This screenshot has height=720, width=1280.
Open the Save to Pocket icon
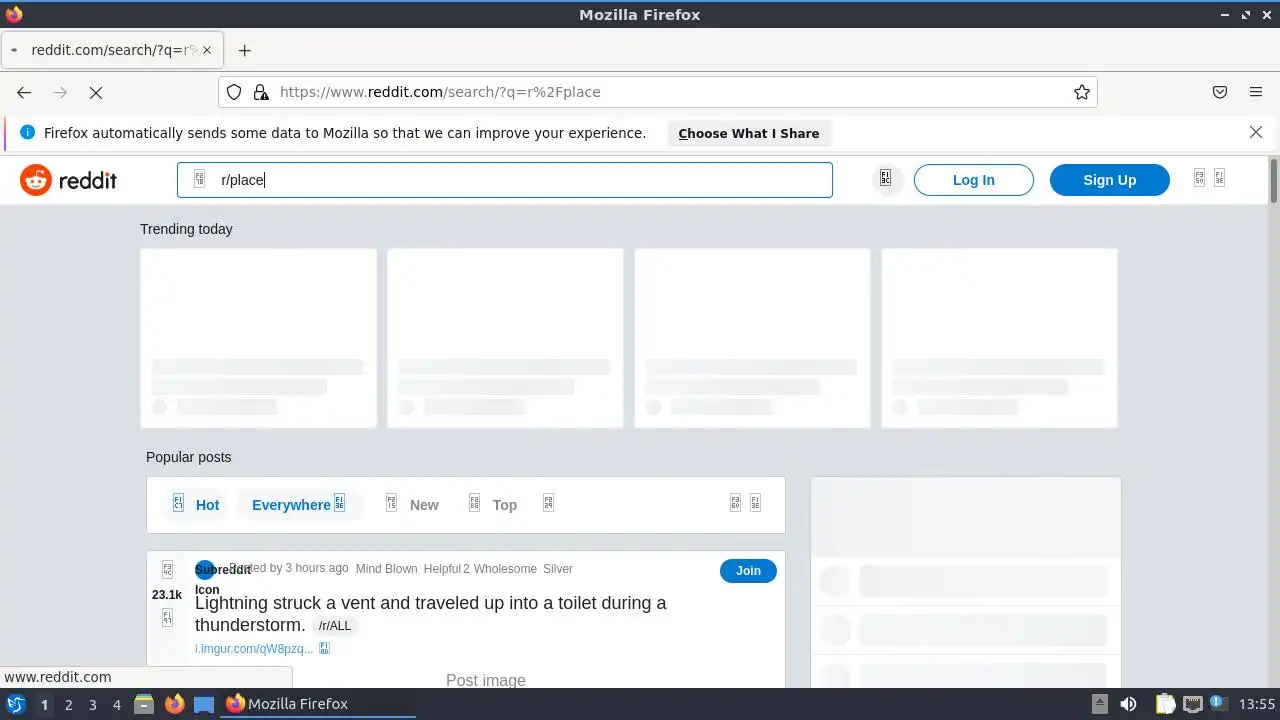click(x=1220, y=92)
